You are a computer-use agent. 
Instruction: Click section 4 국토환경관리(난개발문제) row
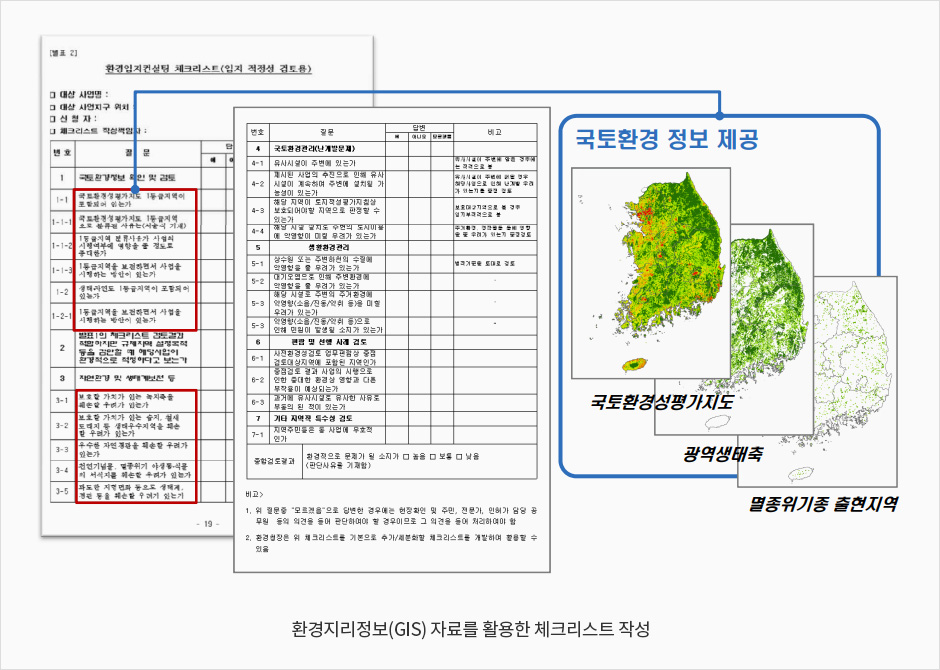[391, 149]
